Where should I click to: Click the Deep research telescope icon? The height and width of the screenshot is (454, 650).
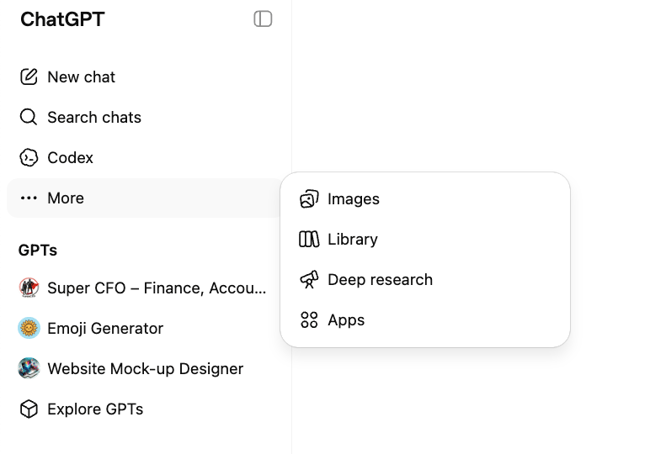pyautogui.click(x=309, y=279)
